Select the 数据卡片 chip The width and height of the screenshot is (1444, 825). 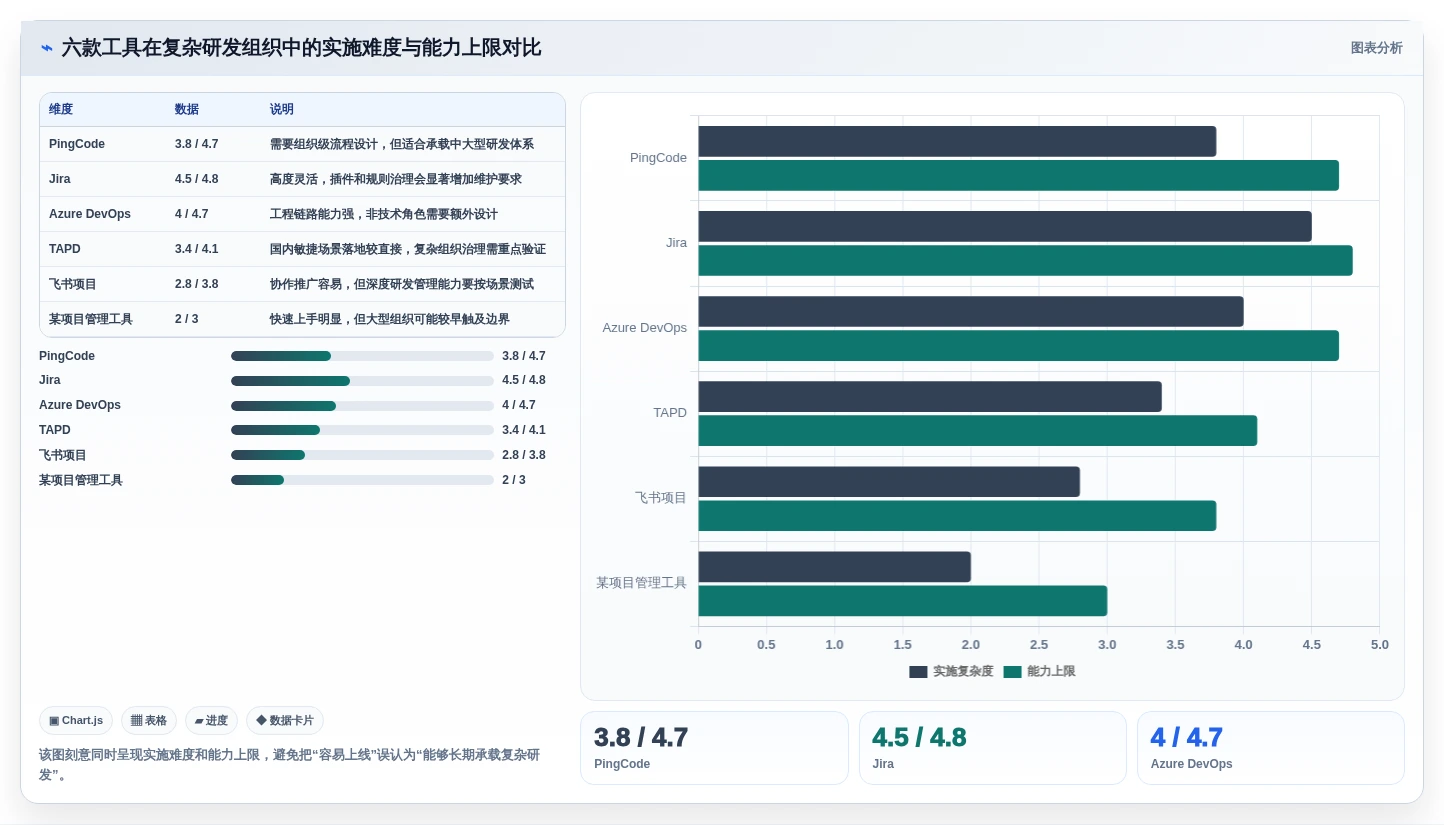coord(285,720)
